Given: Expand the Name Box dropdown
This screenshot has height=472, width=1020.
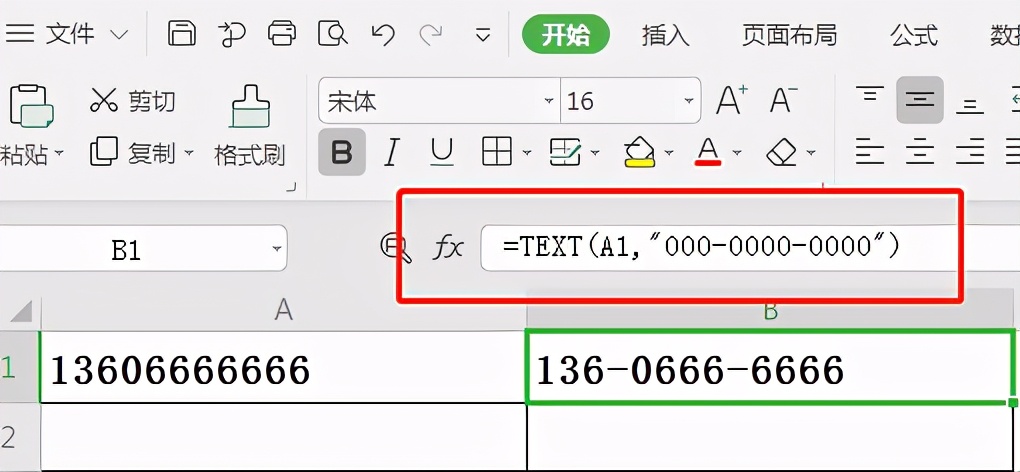Looking at the screenshot, I should point(278,249).
